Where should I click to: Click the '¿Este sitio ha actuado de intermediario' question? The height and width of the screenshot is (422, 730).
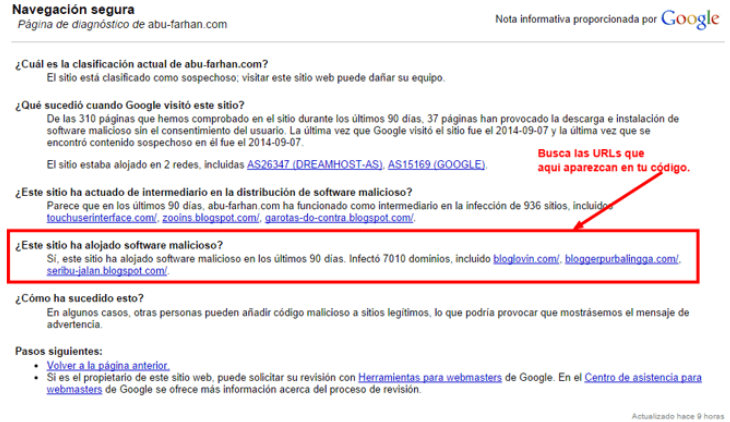(214, 192)
